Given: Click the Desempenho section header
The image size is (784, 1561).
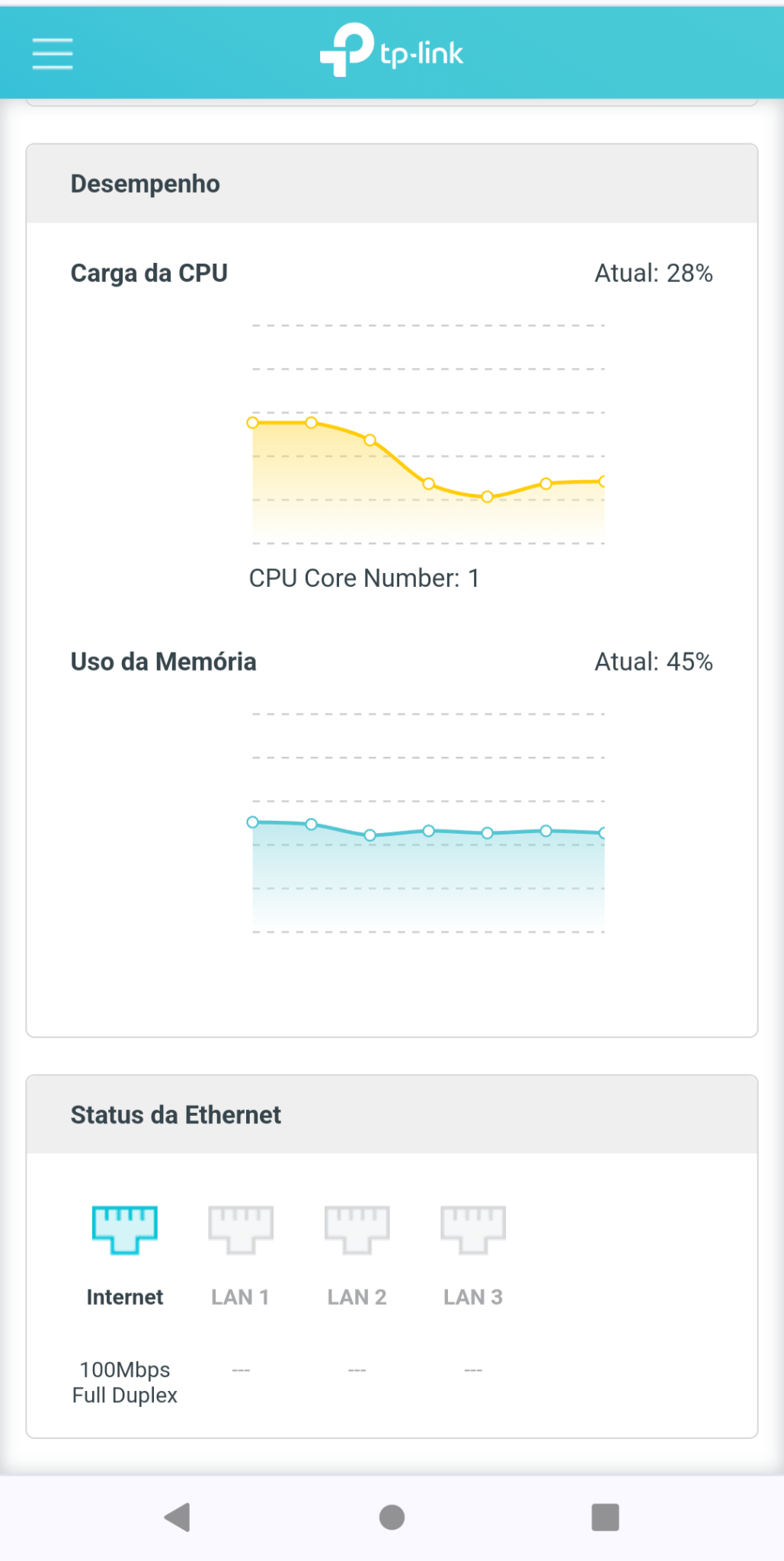Looking at the screenshot, I should tap(146, 184).
